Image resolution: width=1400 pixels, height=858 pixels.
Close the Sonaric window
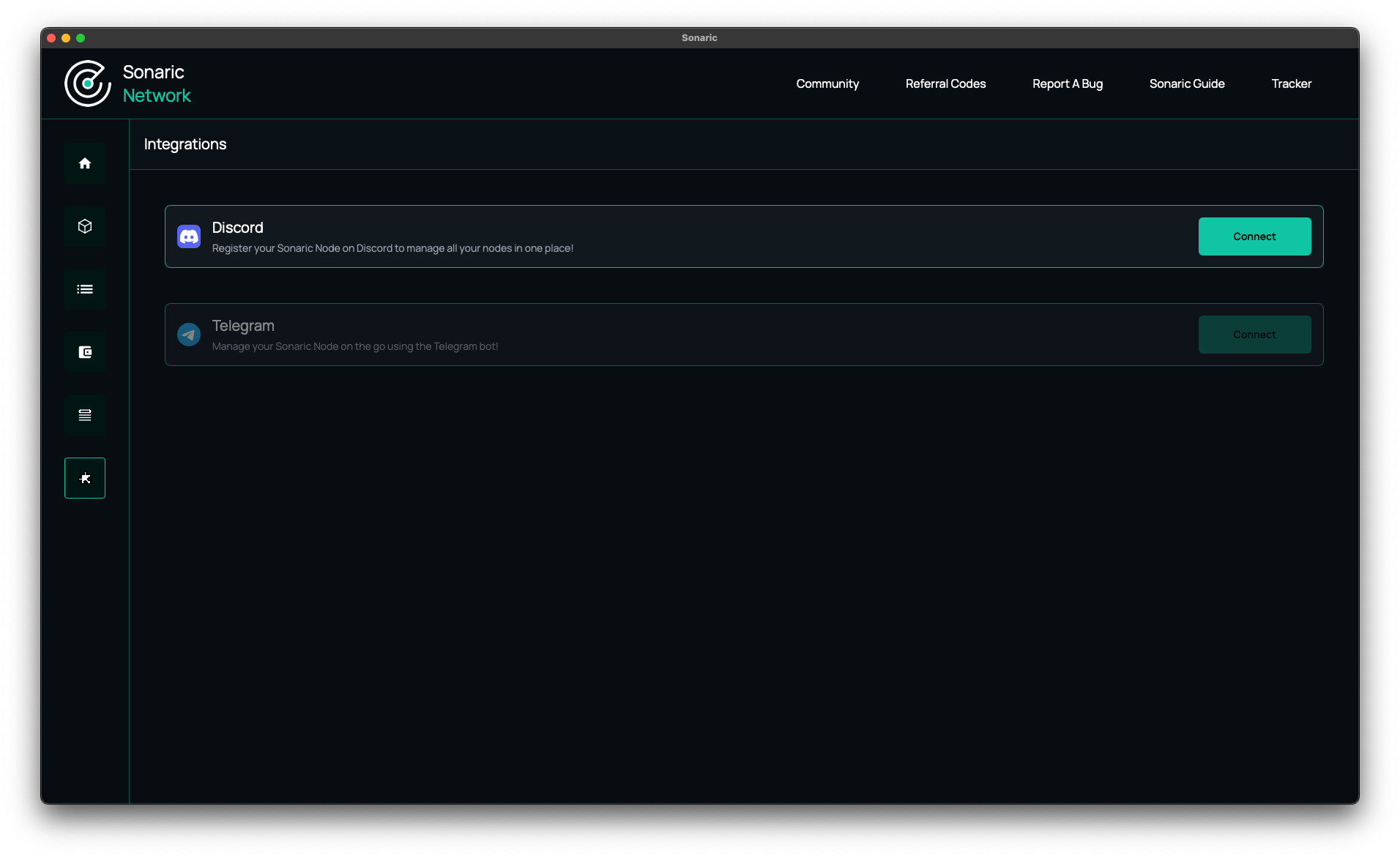pos(51,38)
